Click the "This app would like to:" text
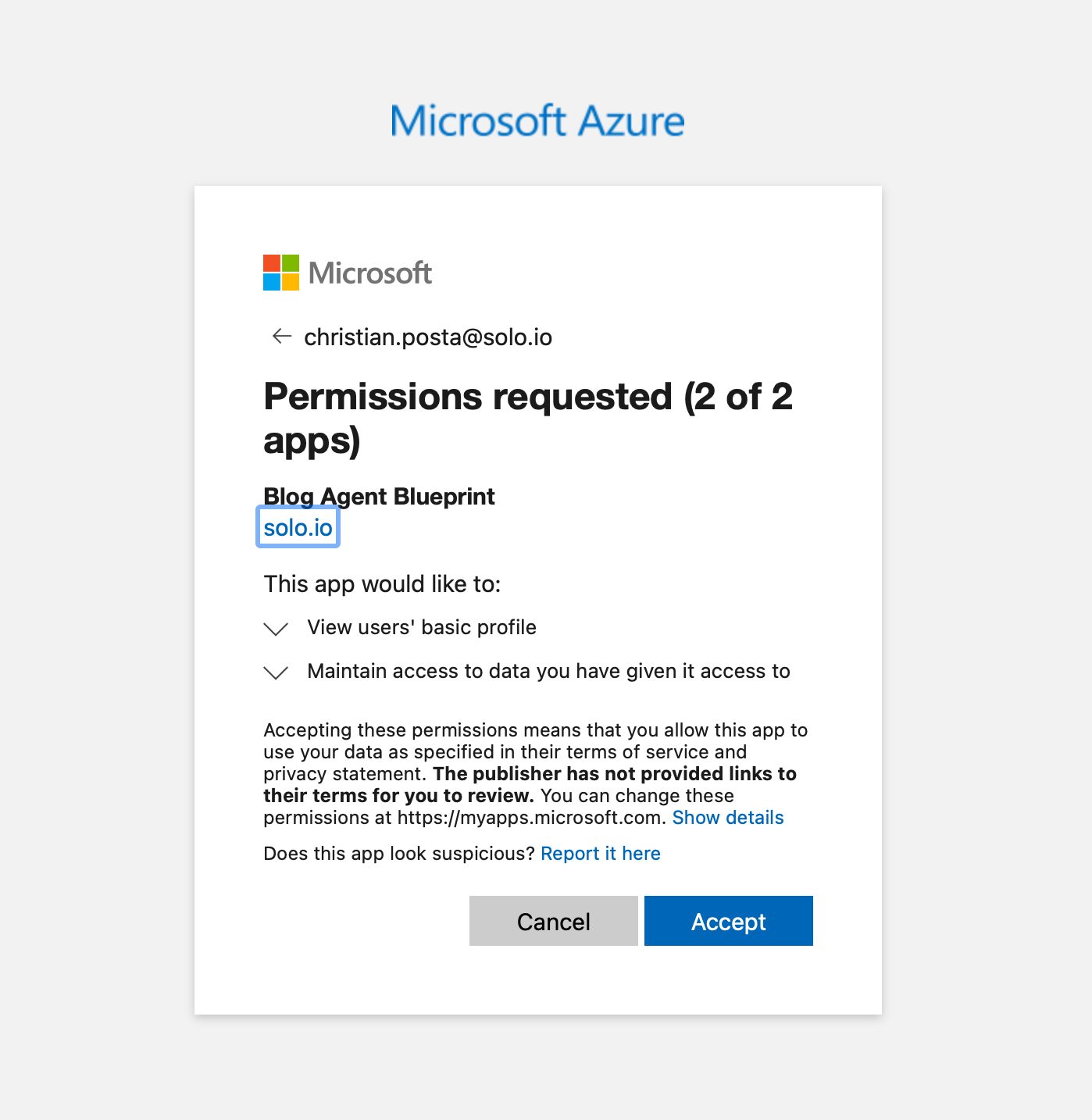Image resolution: width=1092 pixels, height=1120 pixels. (382, 584)
